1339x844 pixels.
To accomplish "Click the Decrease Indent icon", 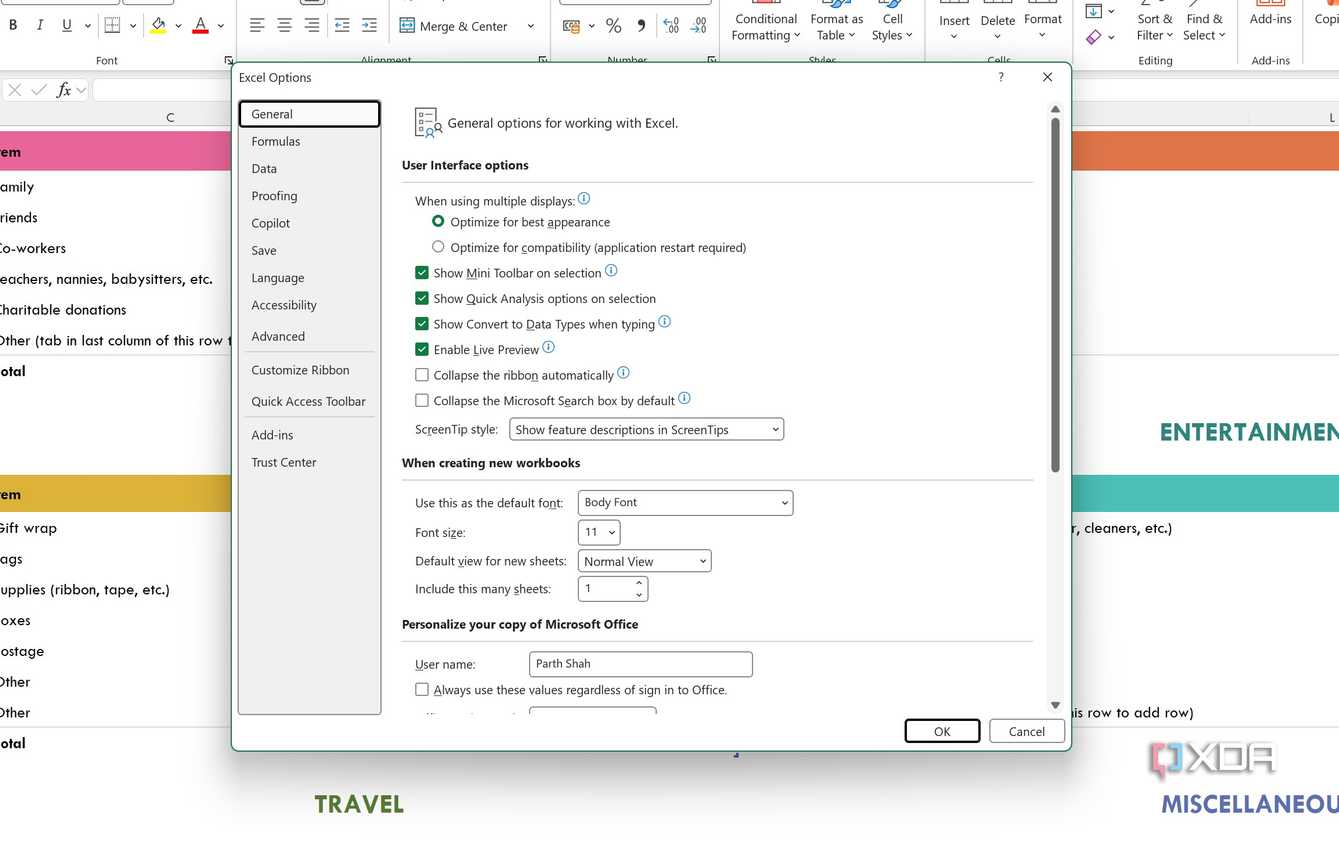I will point(342,26).
